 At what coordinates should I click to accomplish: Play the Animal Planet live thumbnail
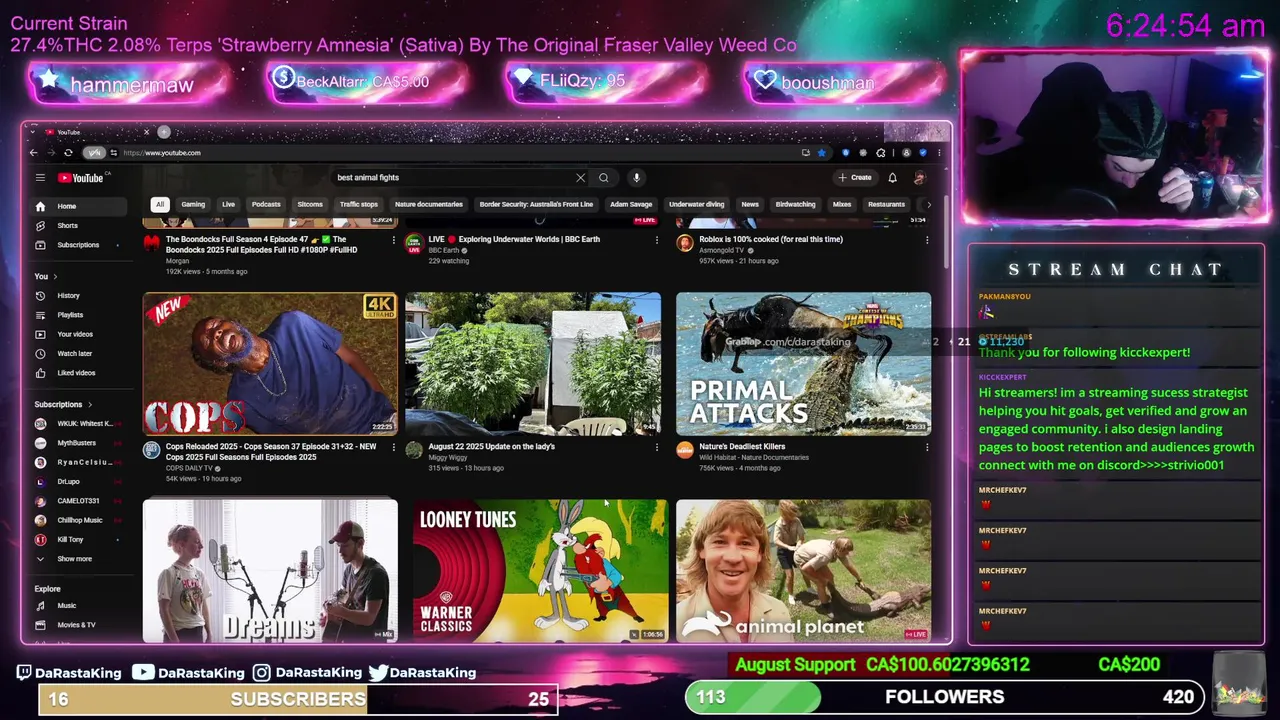803,571
